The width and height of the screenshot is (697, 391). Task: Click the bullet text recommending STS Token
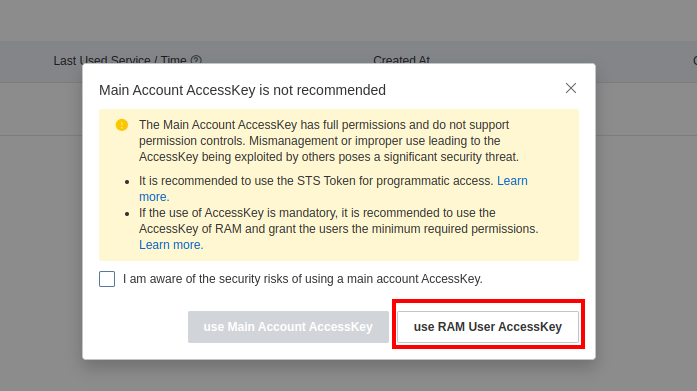316,181
